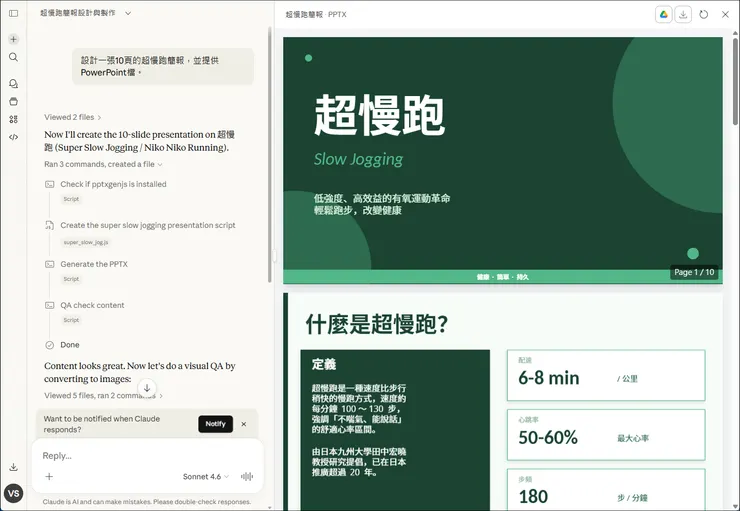Open Sonnet 4.6 model selector
Image resolution: width=740 pixels, height=511 pixels.
(x=206, y=477)
